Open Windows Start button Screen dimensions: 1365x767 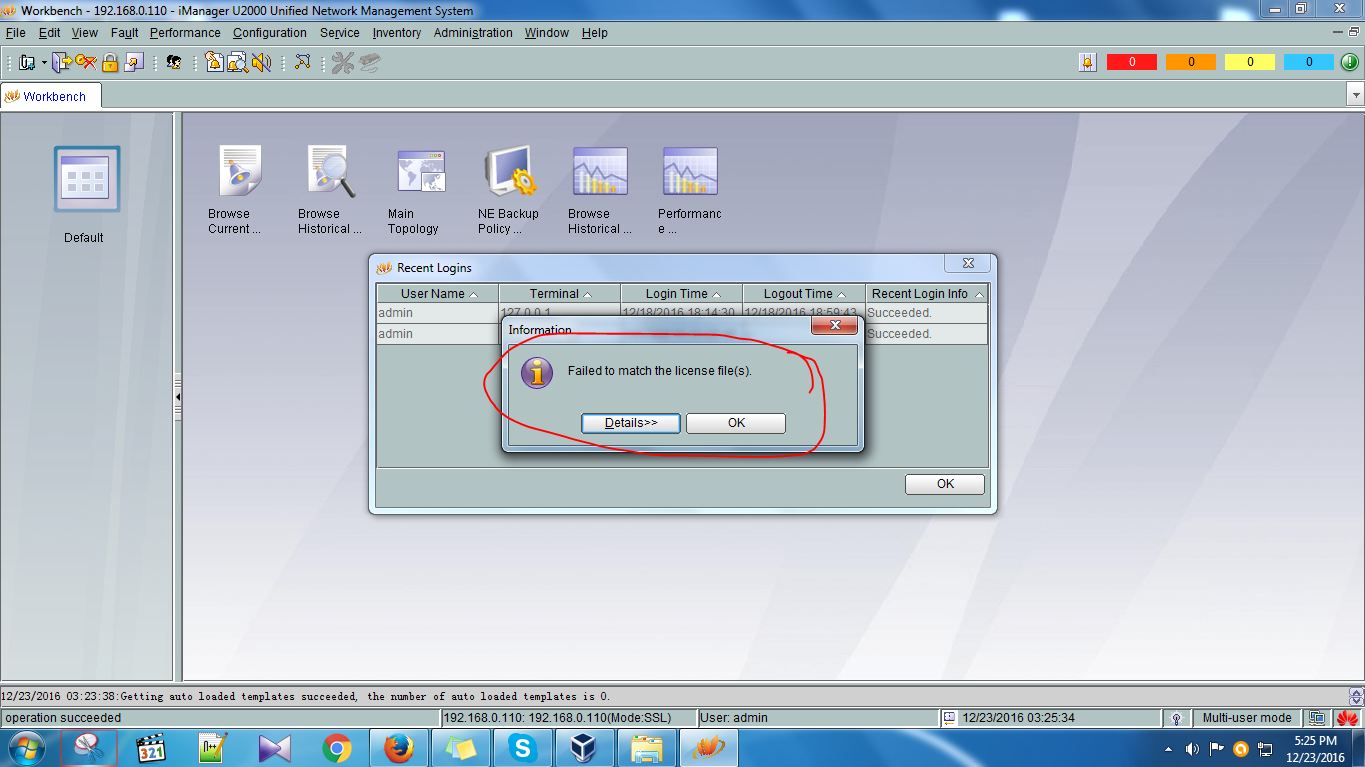pyautogui.click(x=26, y=748)
